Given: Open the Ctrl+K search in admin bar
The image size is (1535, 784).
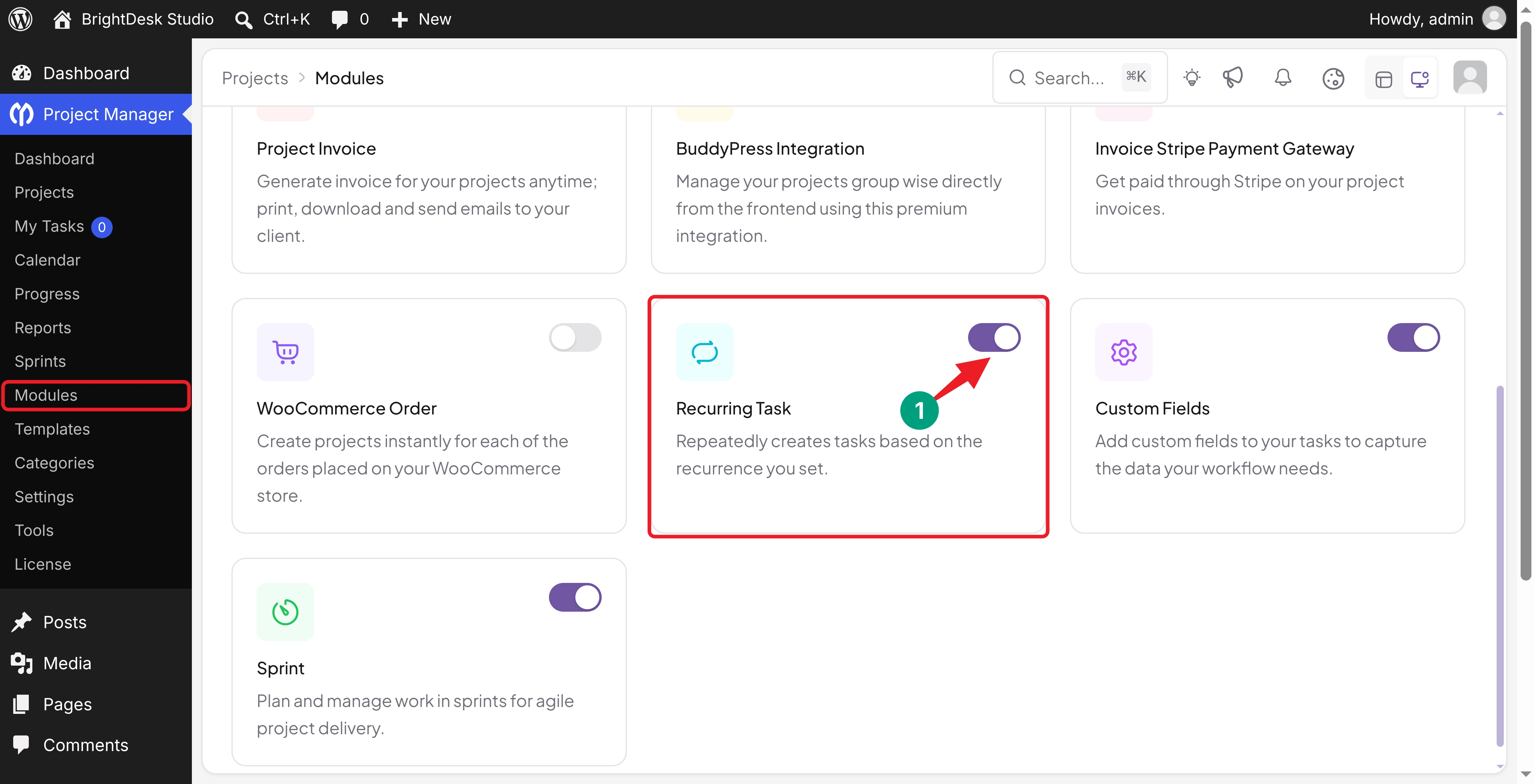Looking at the screenshot, I should click(272, 19).
